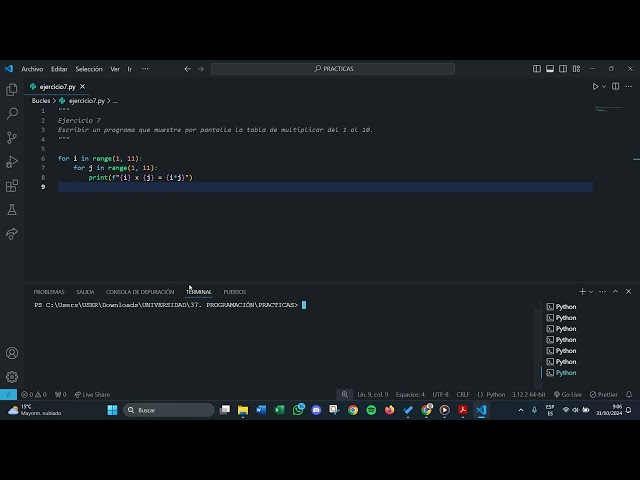640x480 pixels.
Task: Open the Testing flask view
Action: pos(12,210)
